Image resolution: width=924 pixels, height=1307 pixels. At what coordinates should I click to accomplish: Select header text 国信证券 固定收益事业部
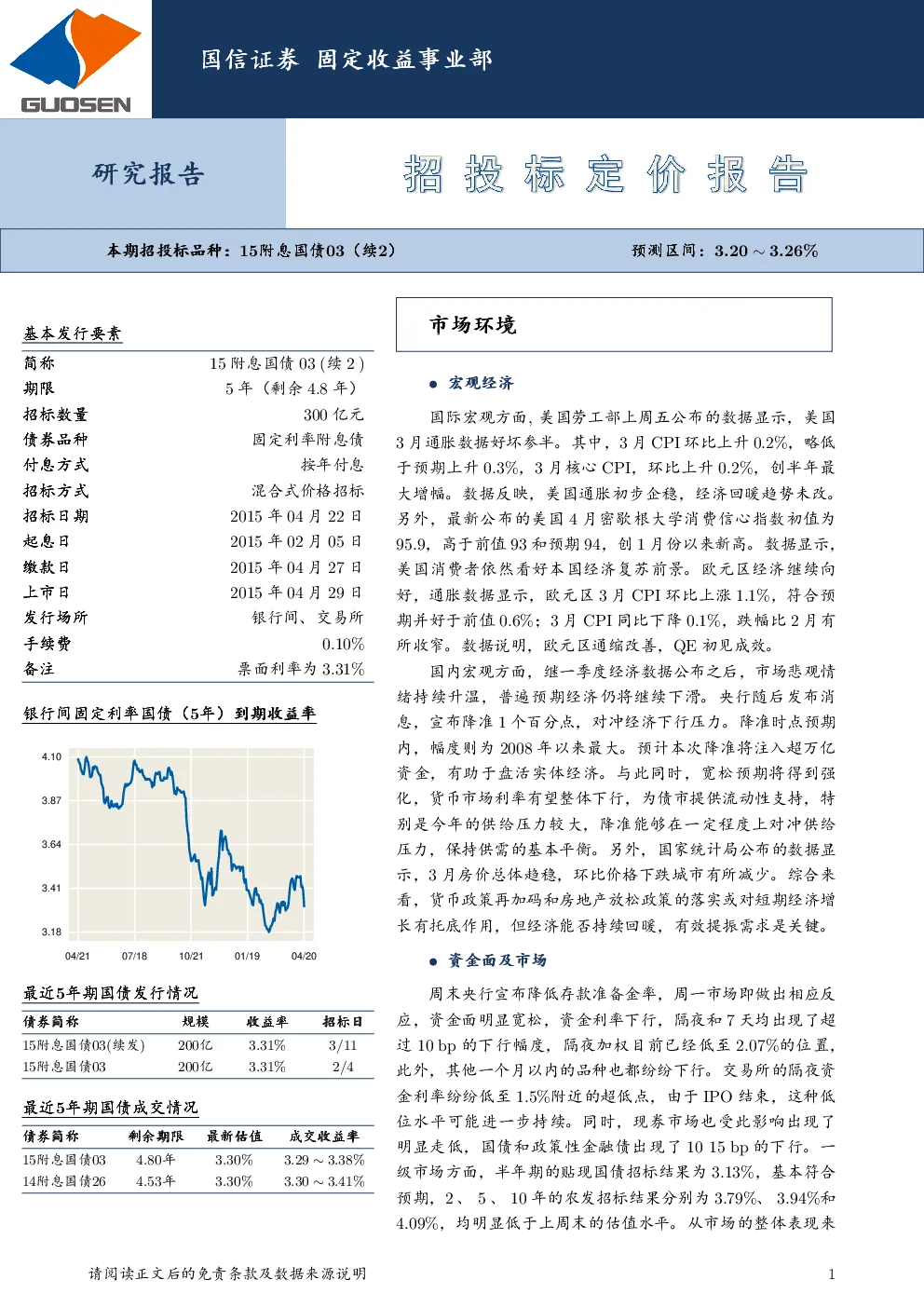pos(346,60)
